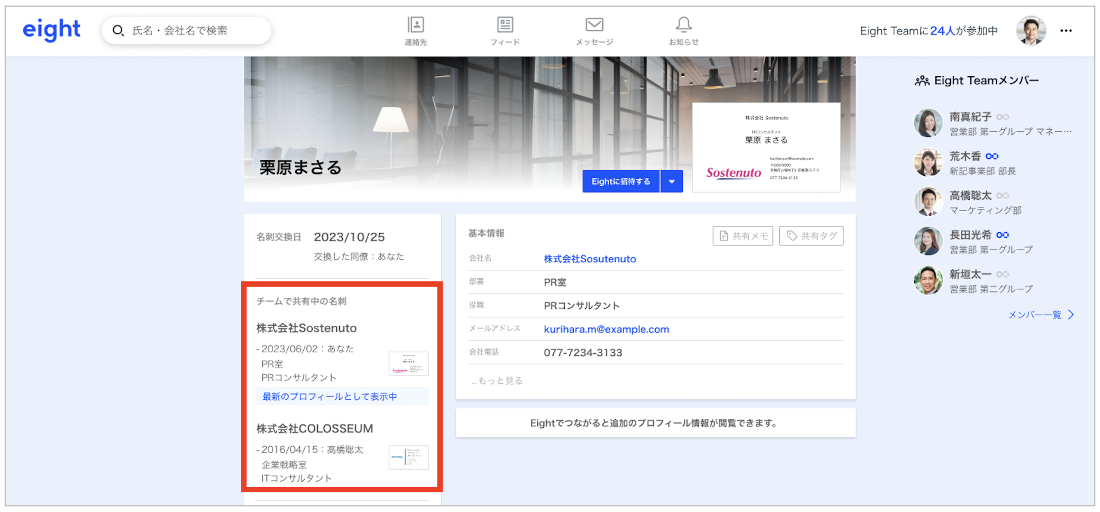Click 南真紀子's member avatar
The width and height of the screenshot is (1100, 512).
(928, 123)
